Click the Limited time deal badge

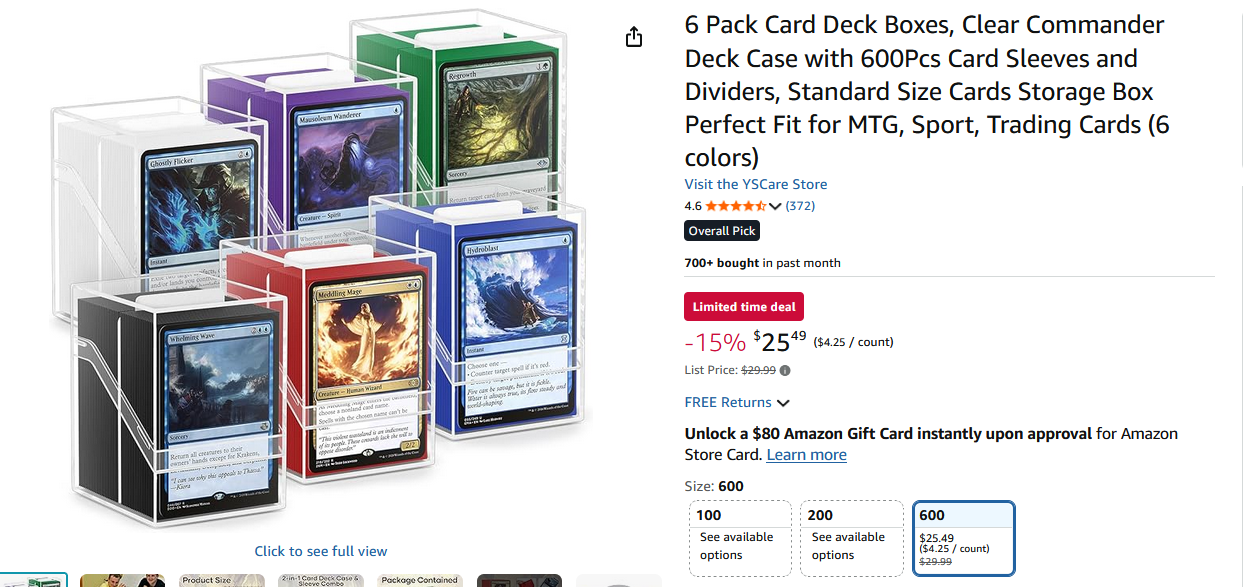(x=744, y=307)
